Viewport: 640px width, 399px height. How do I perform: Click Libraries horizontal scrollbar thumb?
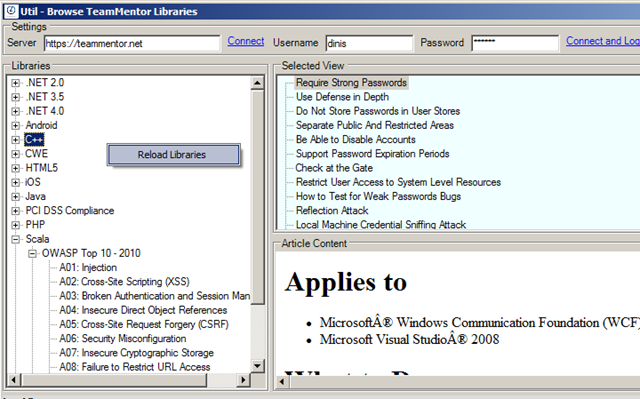pyautogui.click(x=114, y=380)
